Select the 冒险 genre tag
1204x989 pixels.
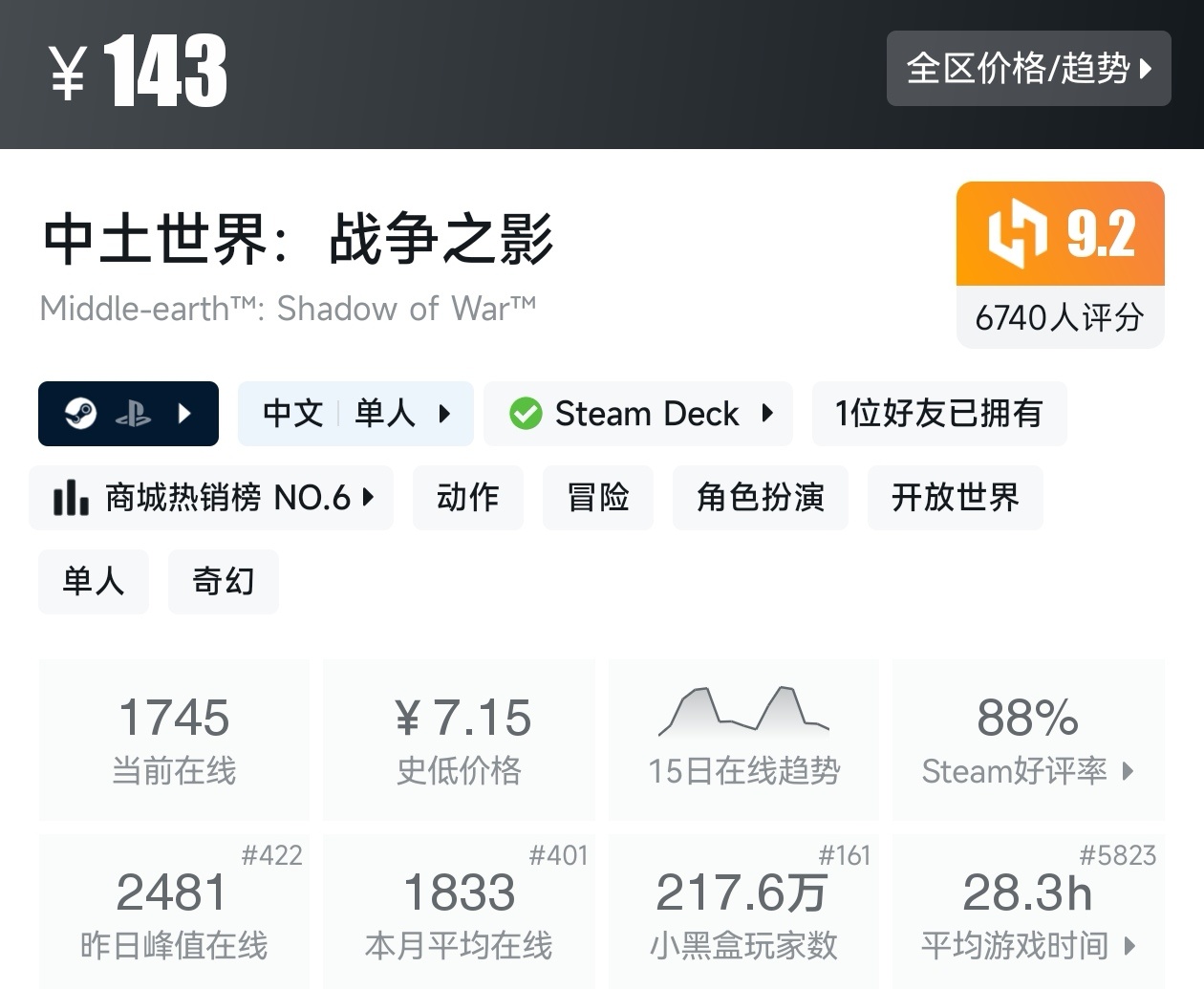tap(598, 497)
